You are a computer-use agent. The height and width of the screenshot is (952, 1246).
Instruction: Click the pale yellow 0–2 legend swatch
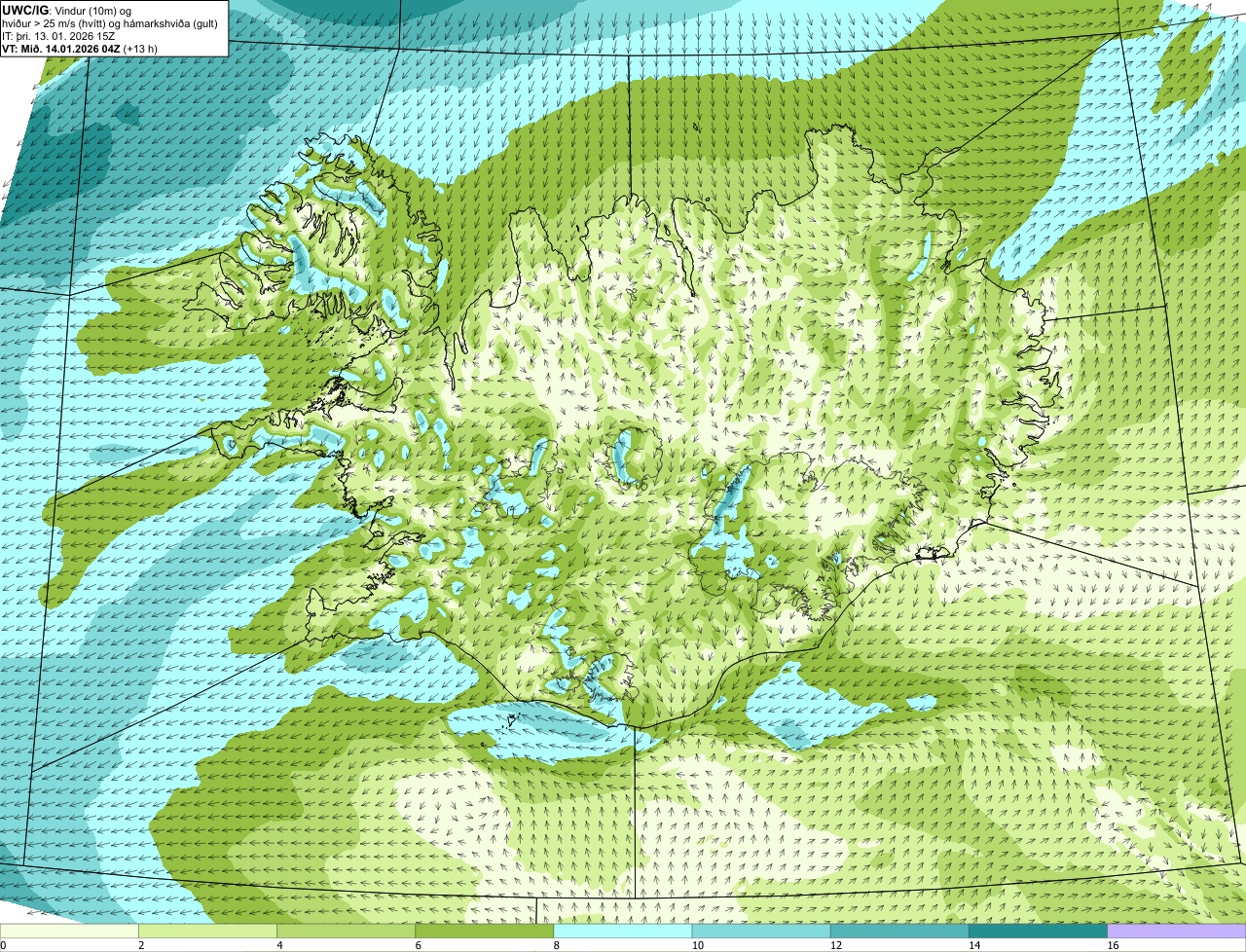click(x=69, y=932)
